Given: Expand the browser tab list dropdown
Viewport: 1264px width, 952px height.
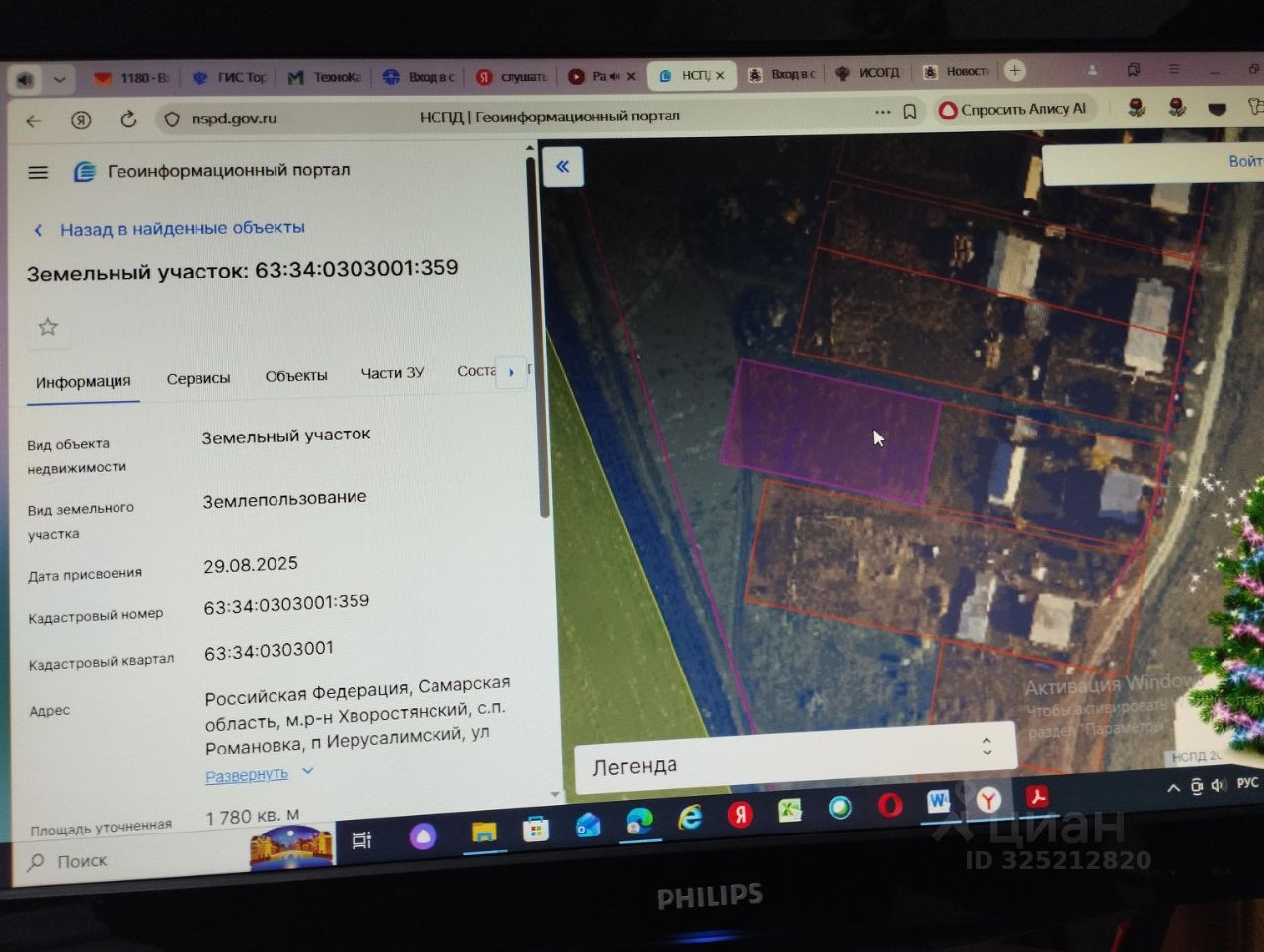Looking at the screenshot, I should tap(59, 79).
